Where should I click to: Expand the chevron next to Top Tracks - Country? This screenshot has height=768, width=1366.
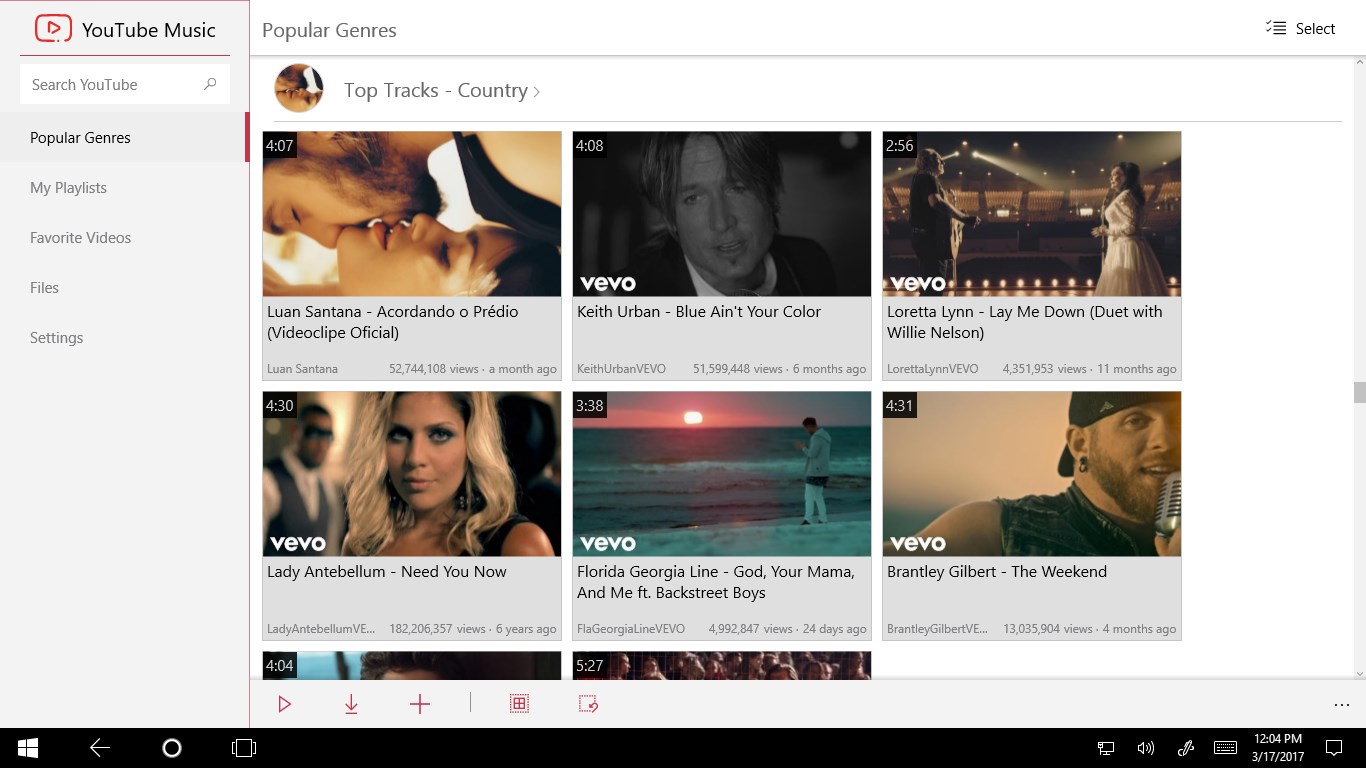pyautogui.click(x=537, y=92)
